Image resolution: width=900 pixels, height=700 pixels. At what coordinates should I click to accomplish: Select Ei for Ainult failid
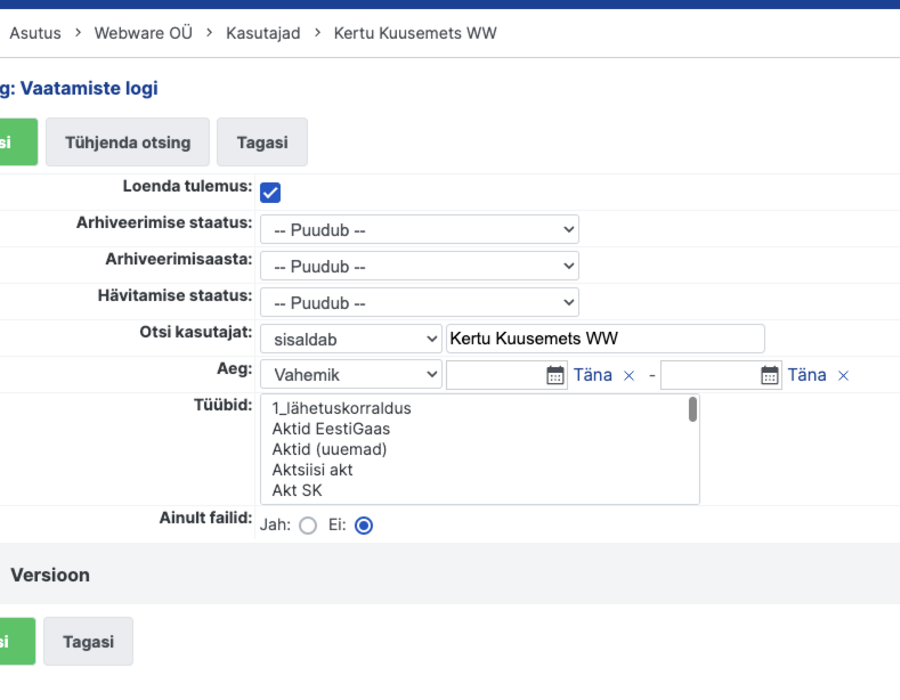(x=364, y=525)
